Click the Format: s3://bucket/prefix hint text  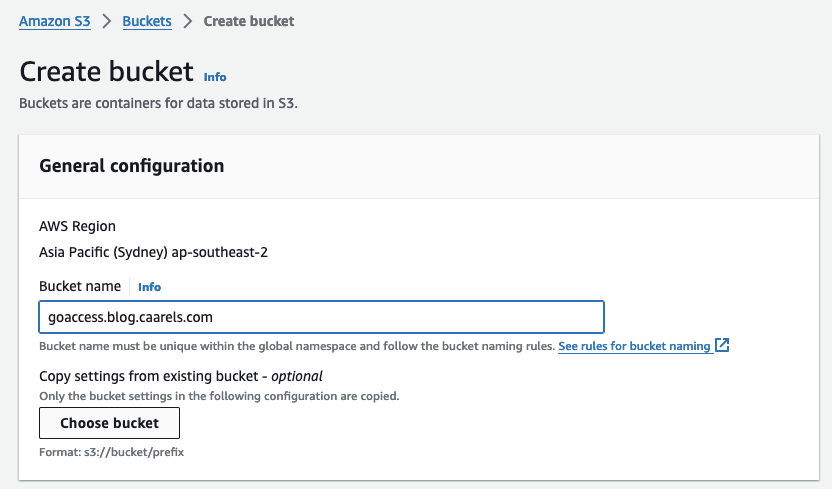tap(111, 452)
